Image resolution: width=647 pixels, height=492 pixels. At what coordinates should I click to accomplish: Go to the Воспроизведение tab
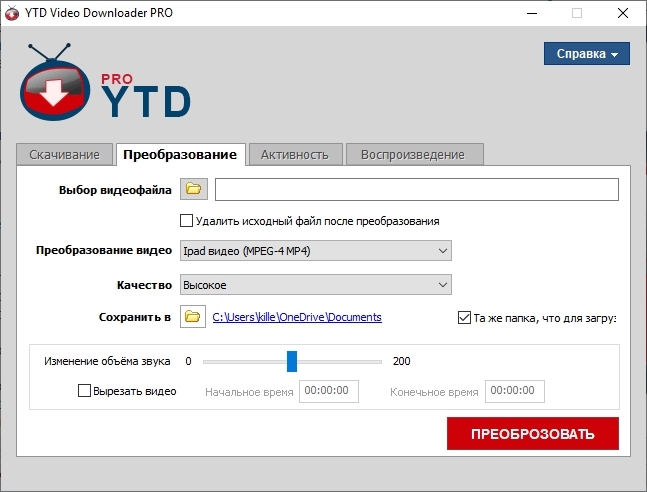[413, 154]
